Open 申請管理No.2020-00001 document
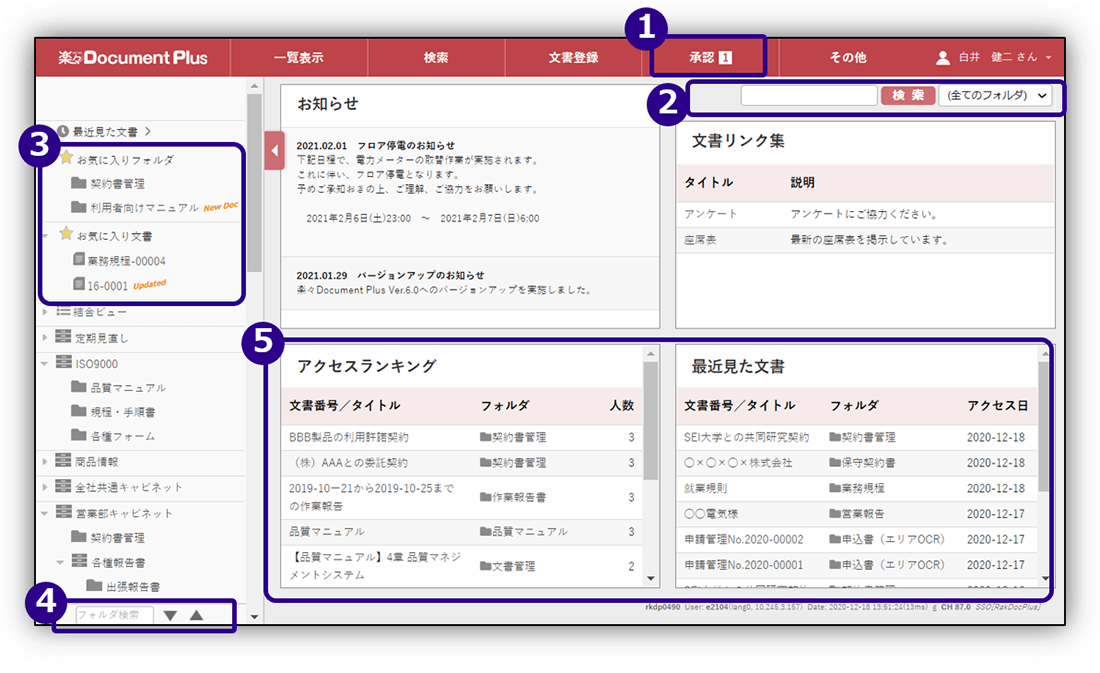Viewport: 1100px width, 673px height. pyautogui.click(x=744, y=564)
